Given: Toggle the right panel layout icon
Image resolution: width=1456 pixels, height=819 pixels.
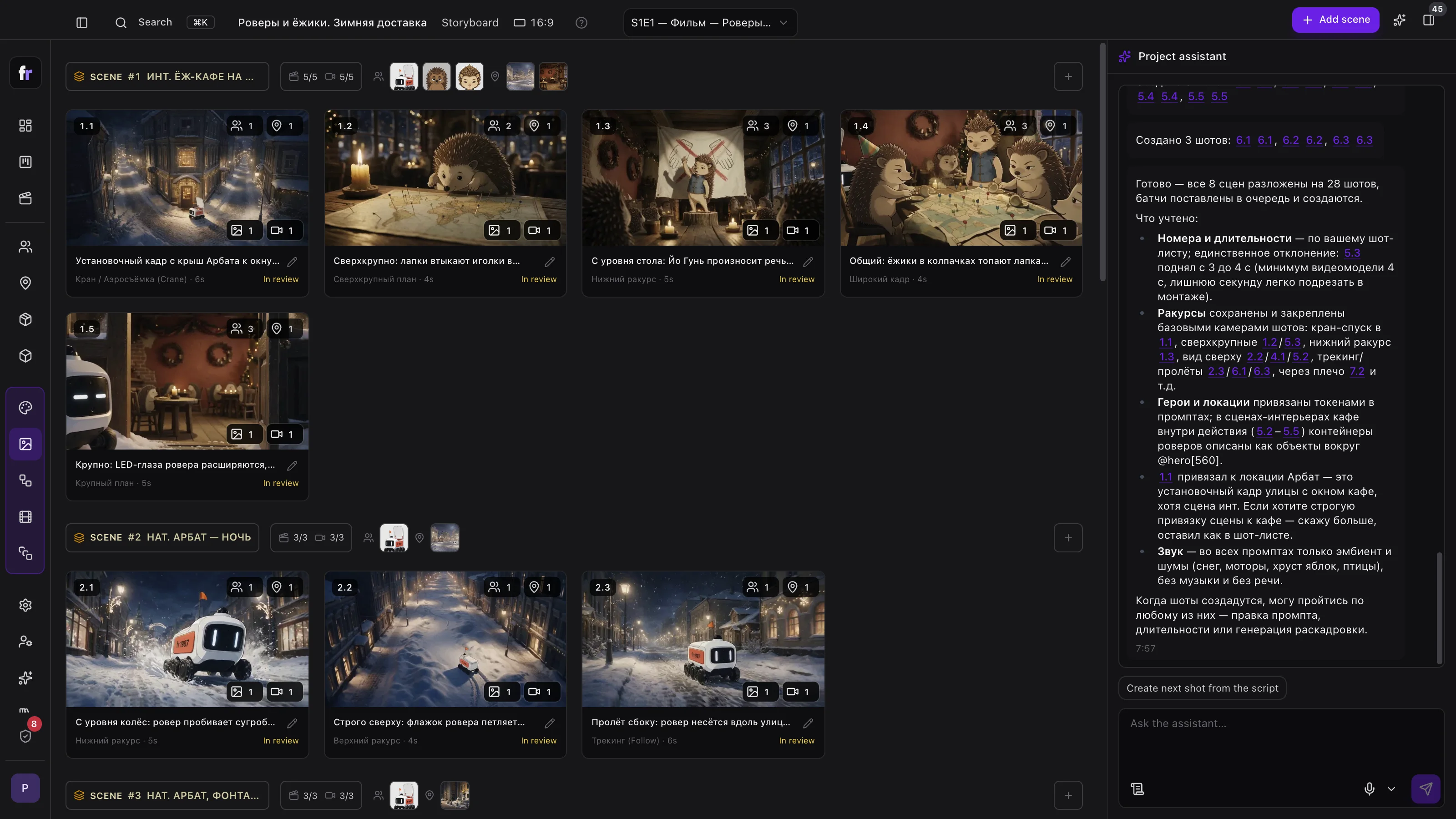Looking at the screenshot, I should click(1429, 20).
